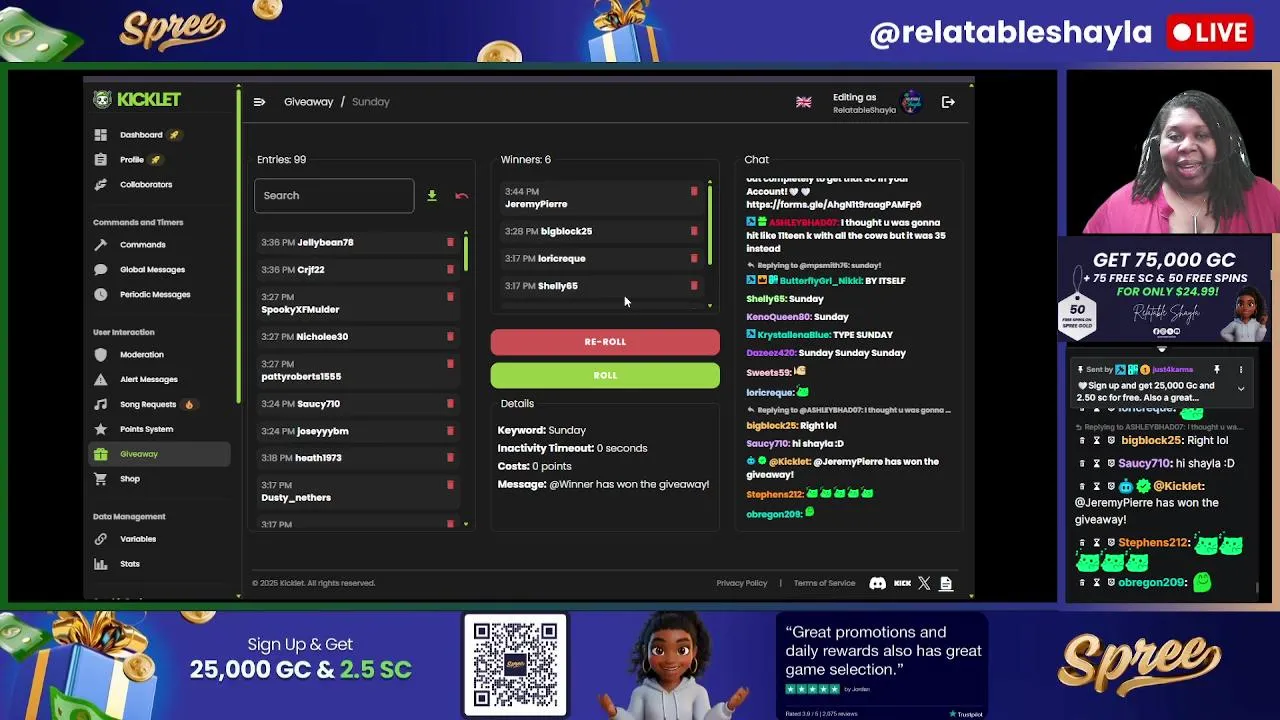Open the pinned message options menu
The width and height of the screenshot is (1280, 720).
[x=1241, y=370]
